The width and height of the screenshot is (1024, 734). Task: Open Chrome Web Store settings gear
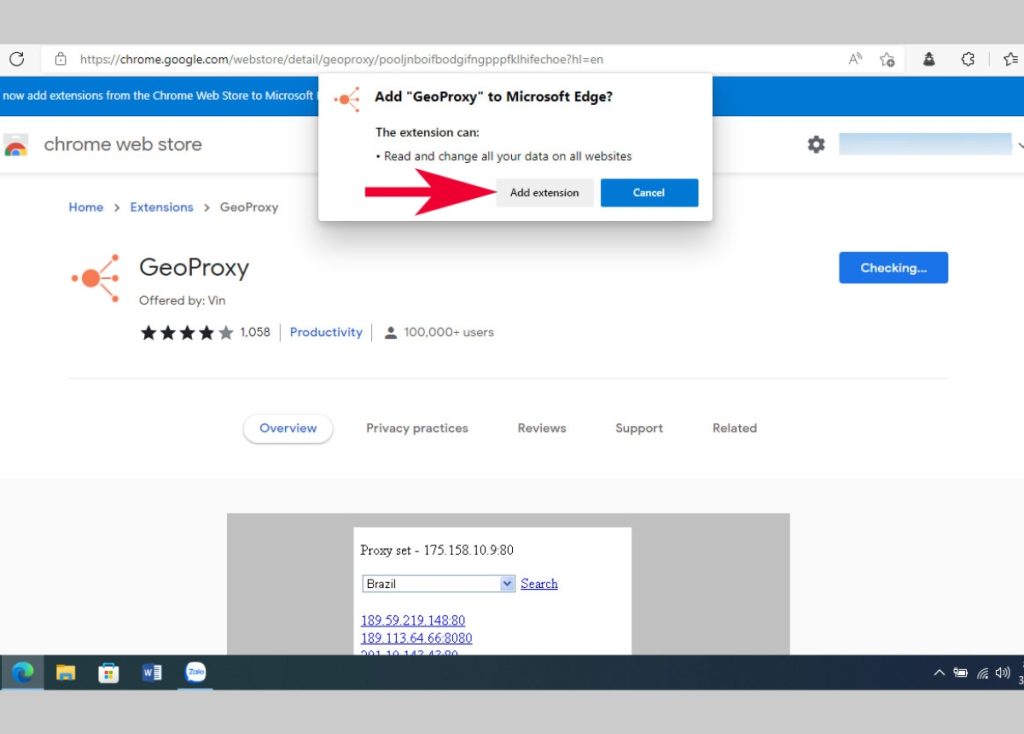tap(816, 144)
